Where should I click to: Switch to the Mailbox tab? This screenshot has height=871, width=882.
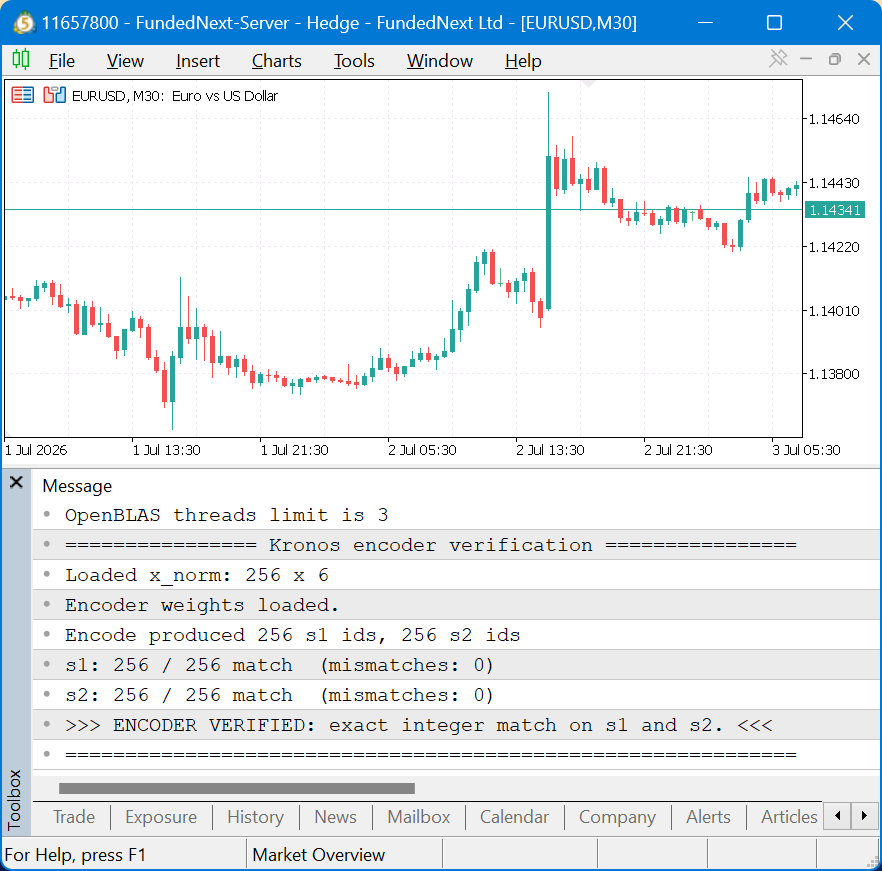[418, 817]
